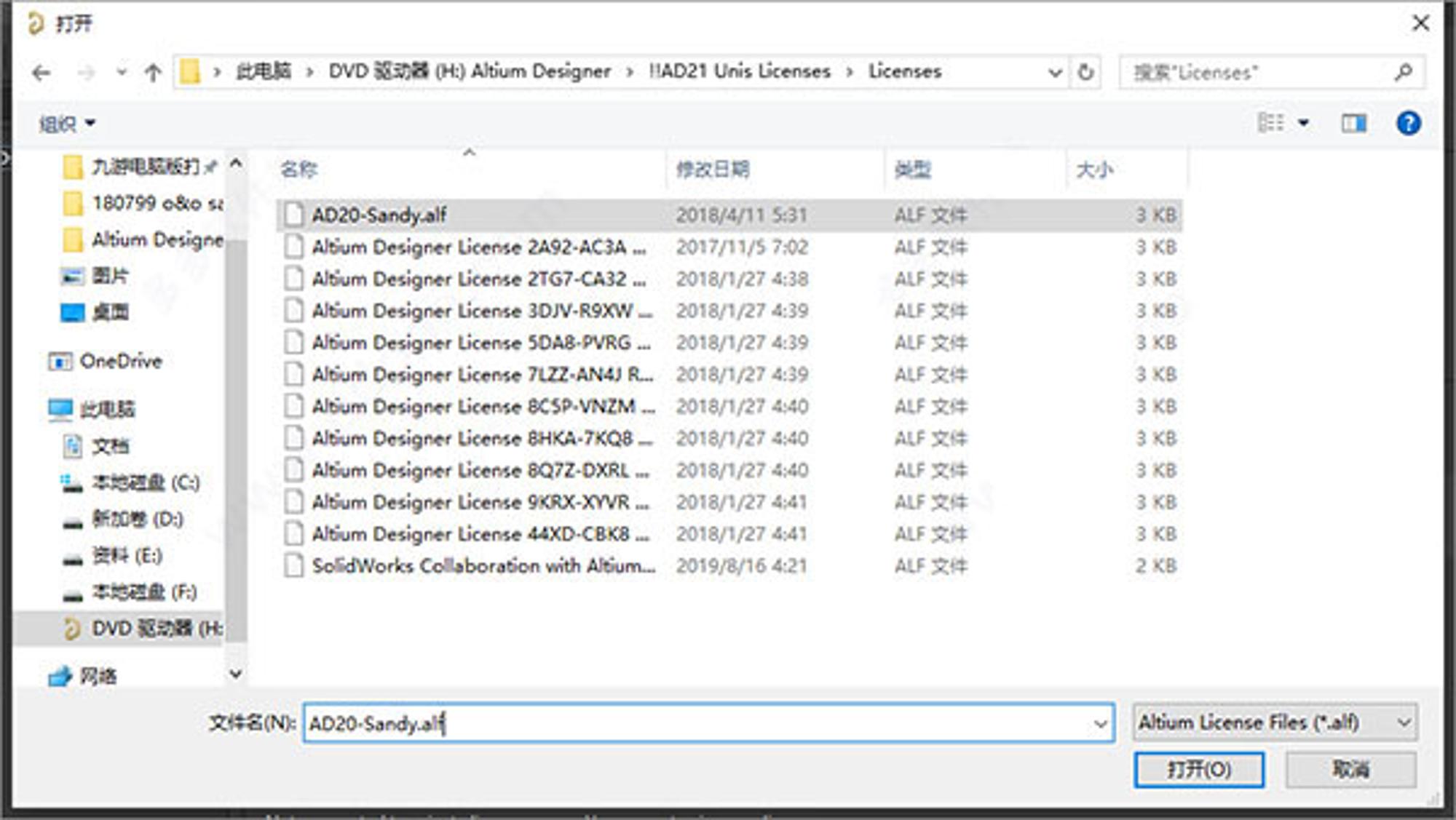Open 本地磁盘 (F:) drive
The height and width of the screenshot is (820, 1456).
pyautogui.click(x=130, y=592)
